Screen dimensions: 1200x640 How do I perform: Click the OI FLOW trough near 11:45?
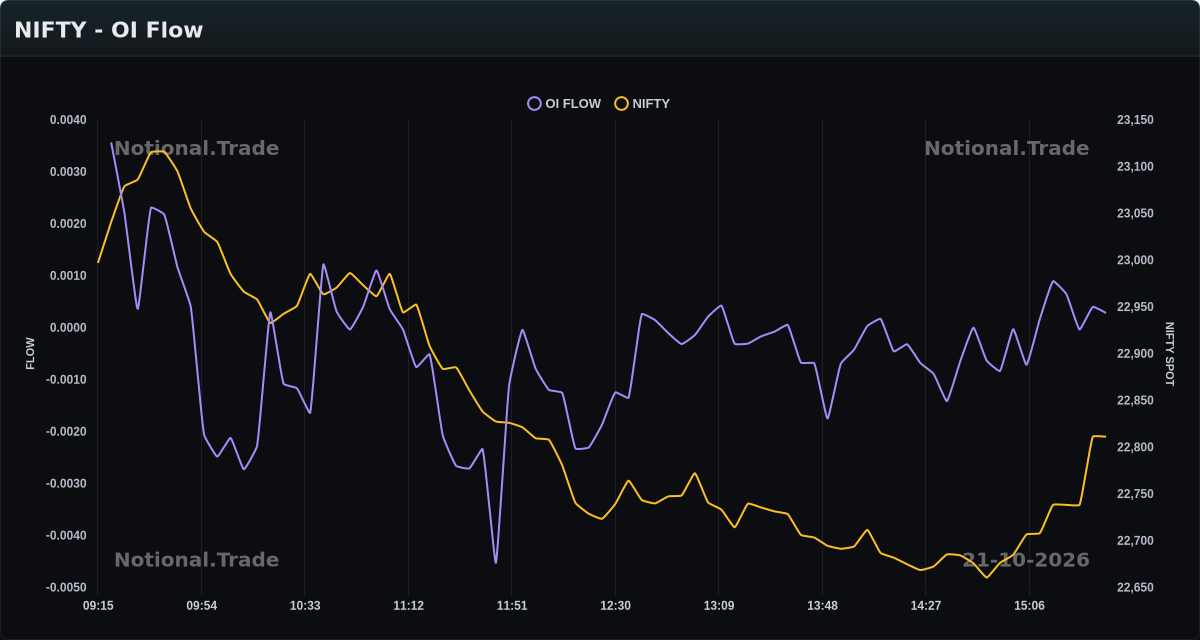[496, 562]
